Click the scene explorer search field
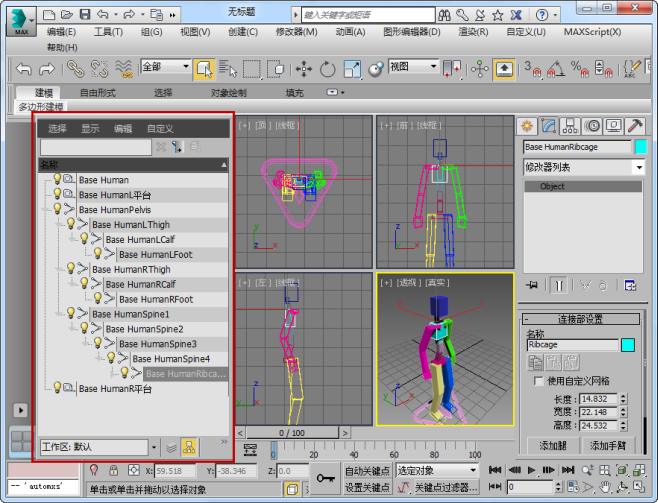 [x=96, y=147]
